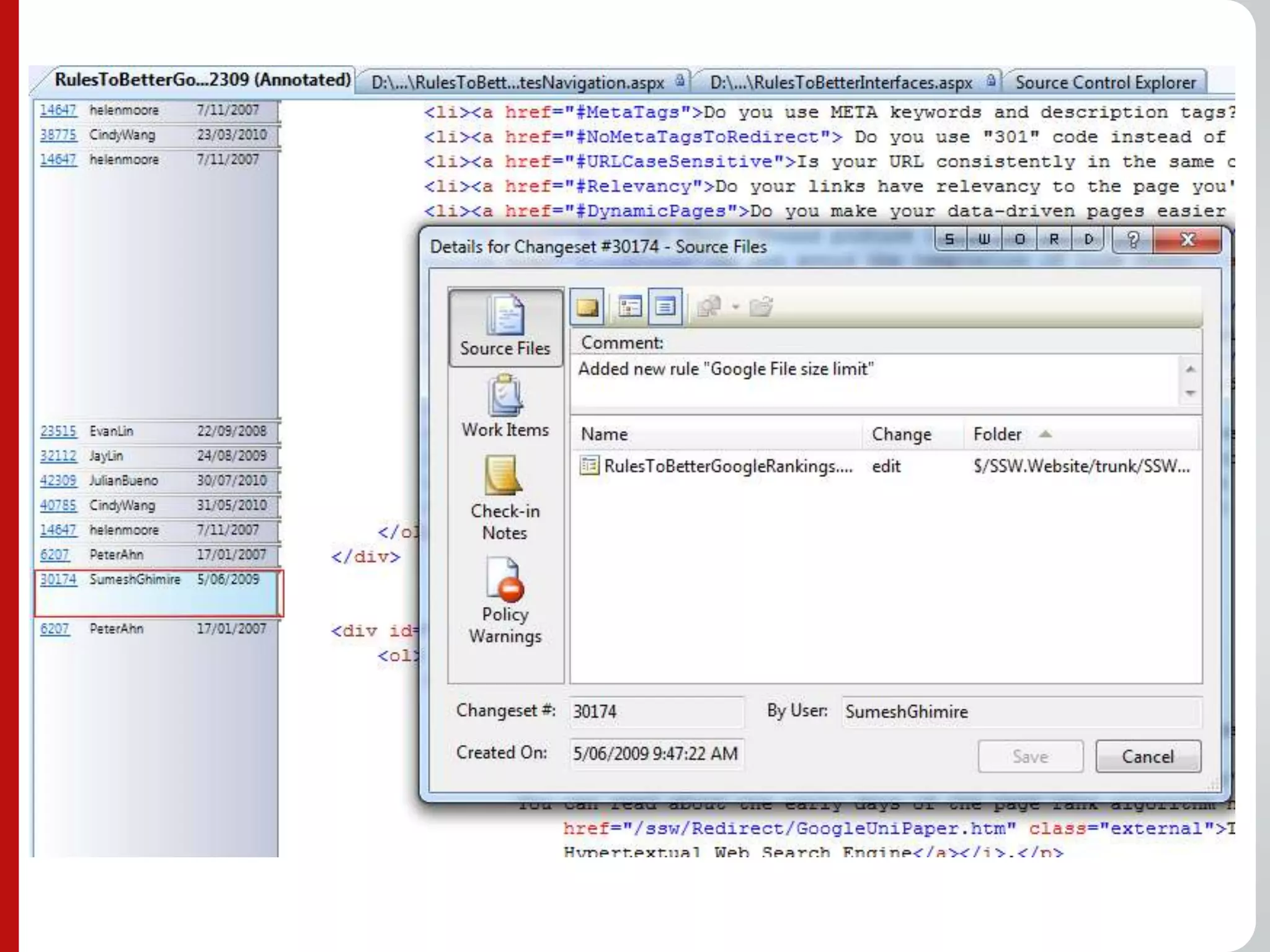Image resolution: width=1270 pixels, height=952 pixels.
Task: Click the question mark help button
Action: (1132, 240)
